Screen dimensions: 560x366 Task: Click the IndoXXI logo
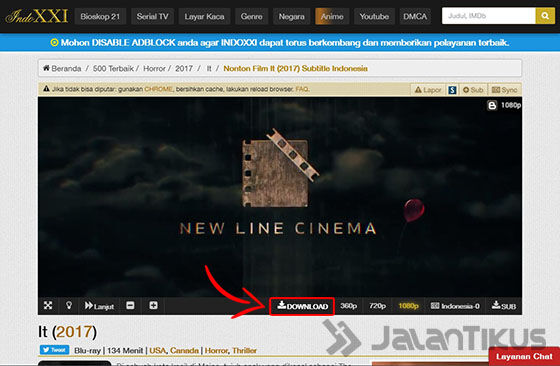(37, 16)
